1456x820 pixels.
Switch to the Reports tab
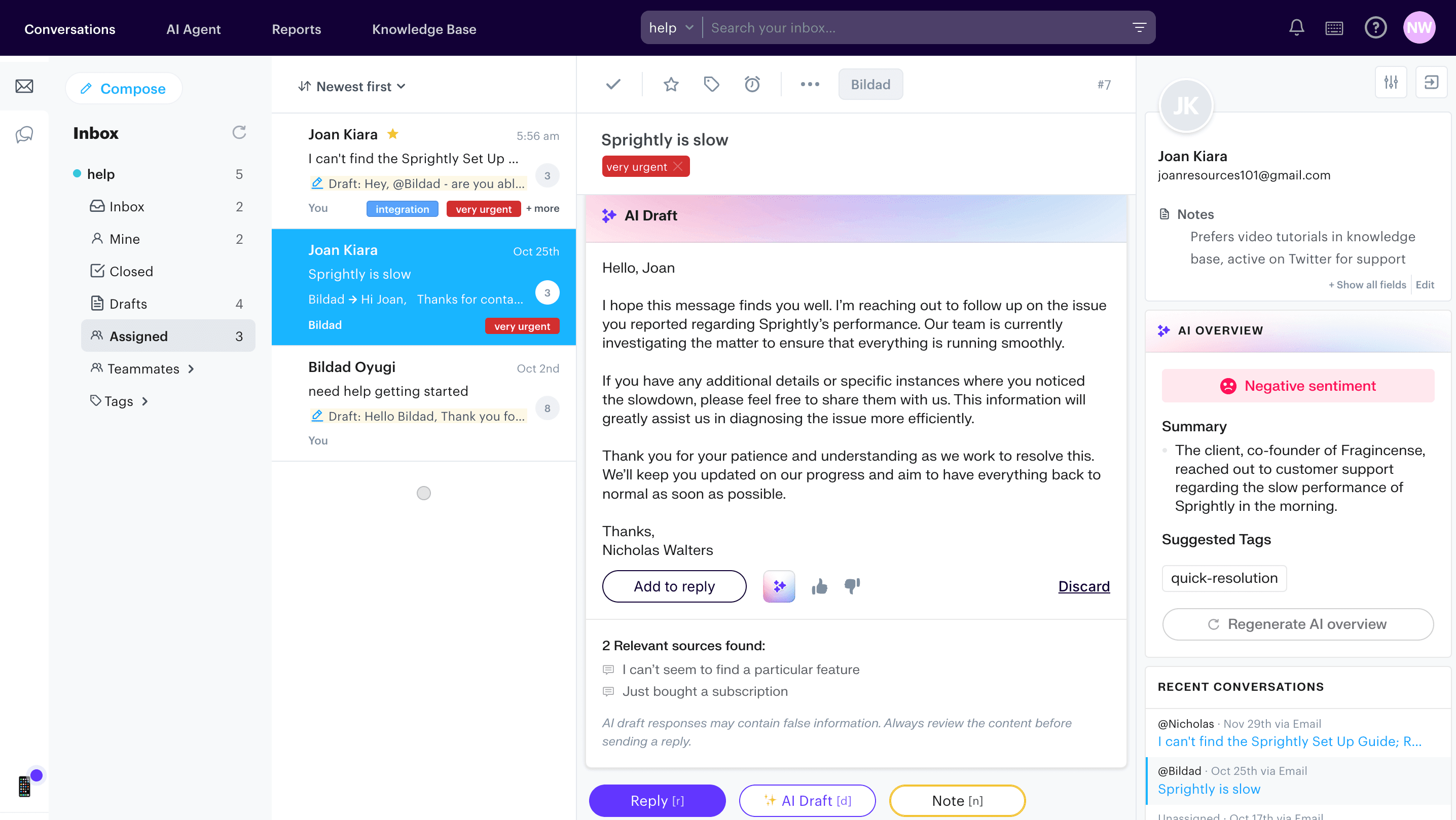pyautogui.click(x=296, y=29)
